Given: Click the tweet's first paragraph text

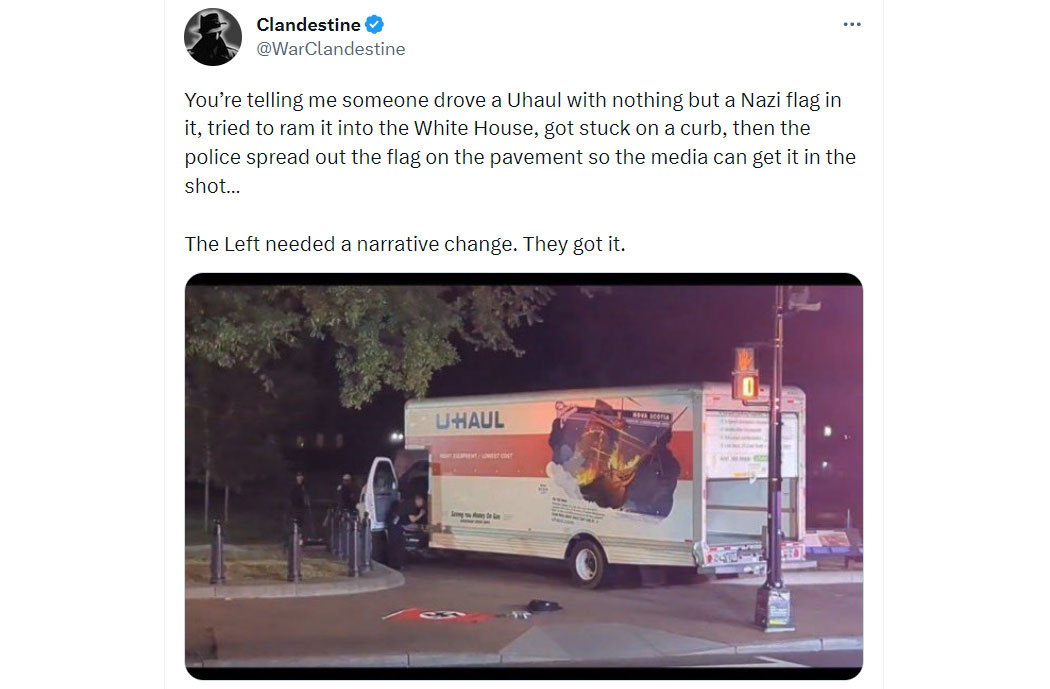Looking at the screenshot, I should (520, 143).
